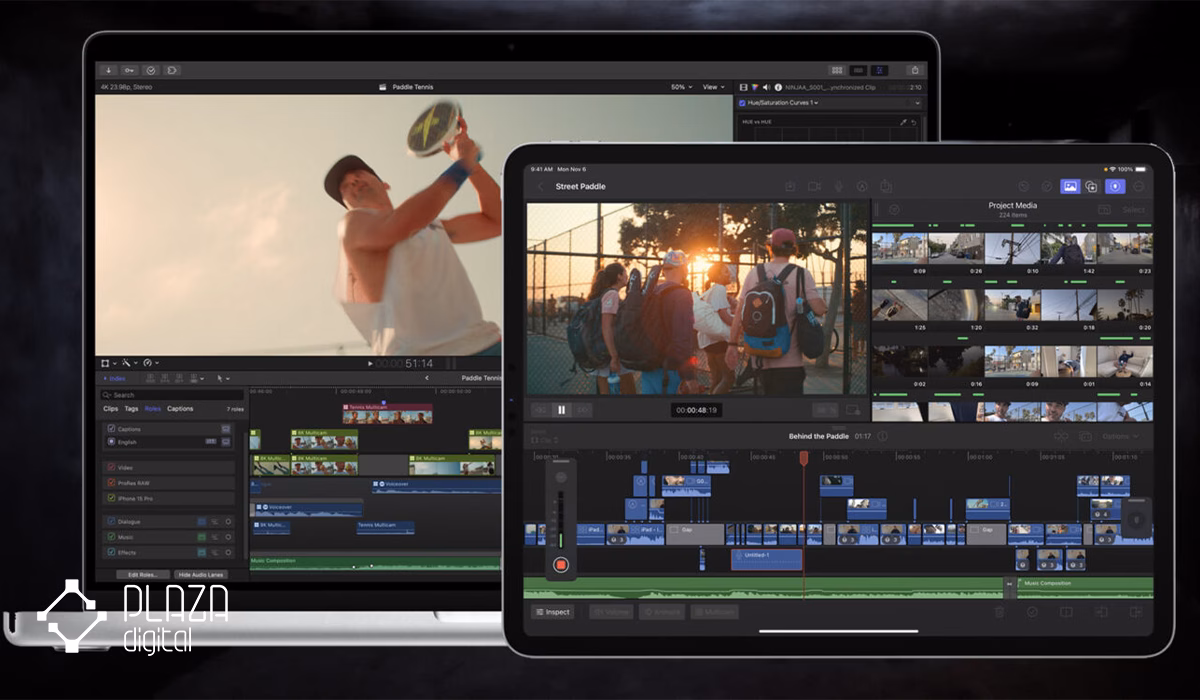Toggle the iPhone 15 Pro role checkbox
This screenshot has width=1200, height=700.
pyautogui.click(x=111, y=498)
